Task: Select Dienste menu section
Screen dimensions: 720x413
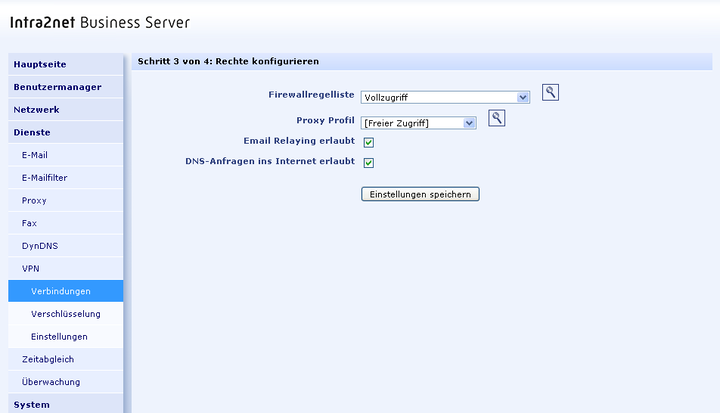Action: point(66,132)
